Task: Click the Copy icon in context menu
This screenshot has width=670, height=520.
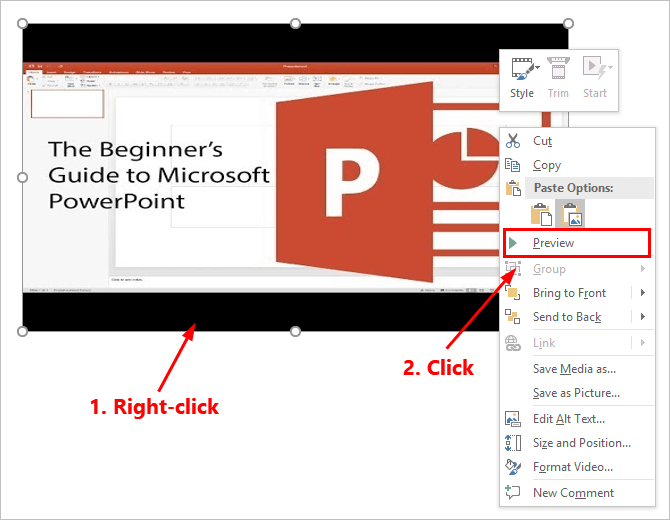Action: coord(513,165)
